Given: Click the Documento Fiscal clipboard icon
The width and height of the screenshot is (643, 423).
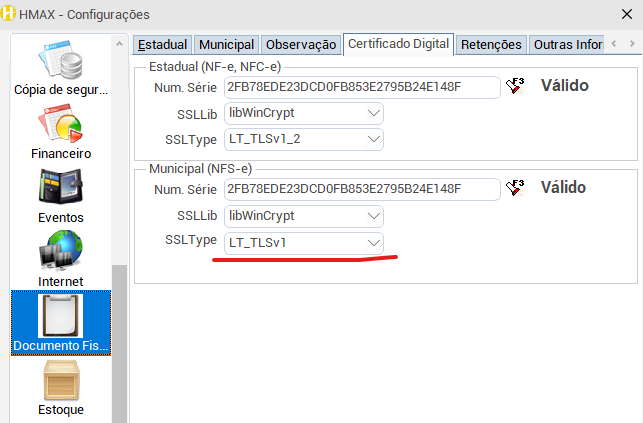Looking at the screenshot, I should 60,316.
